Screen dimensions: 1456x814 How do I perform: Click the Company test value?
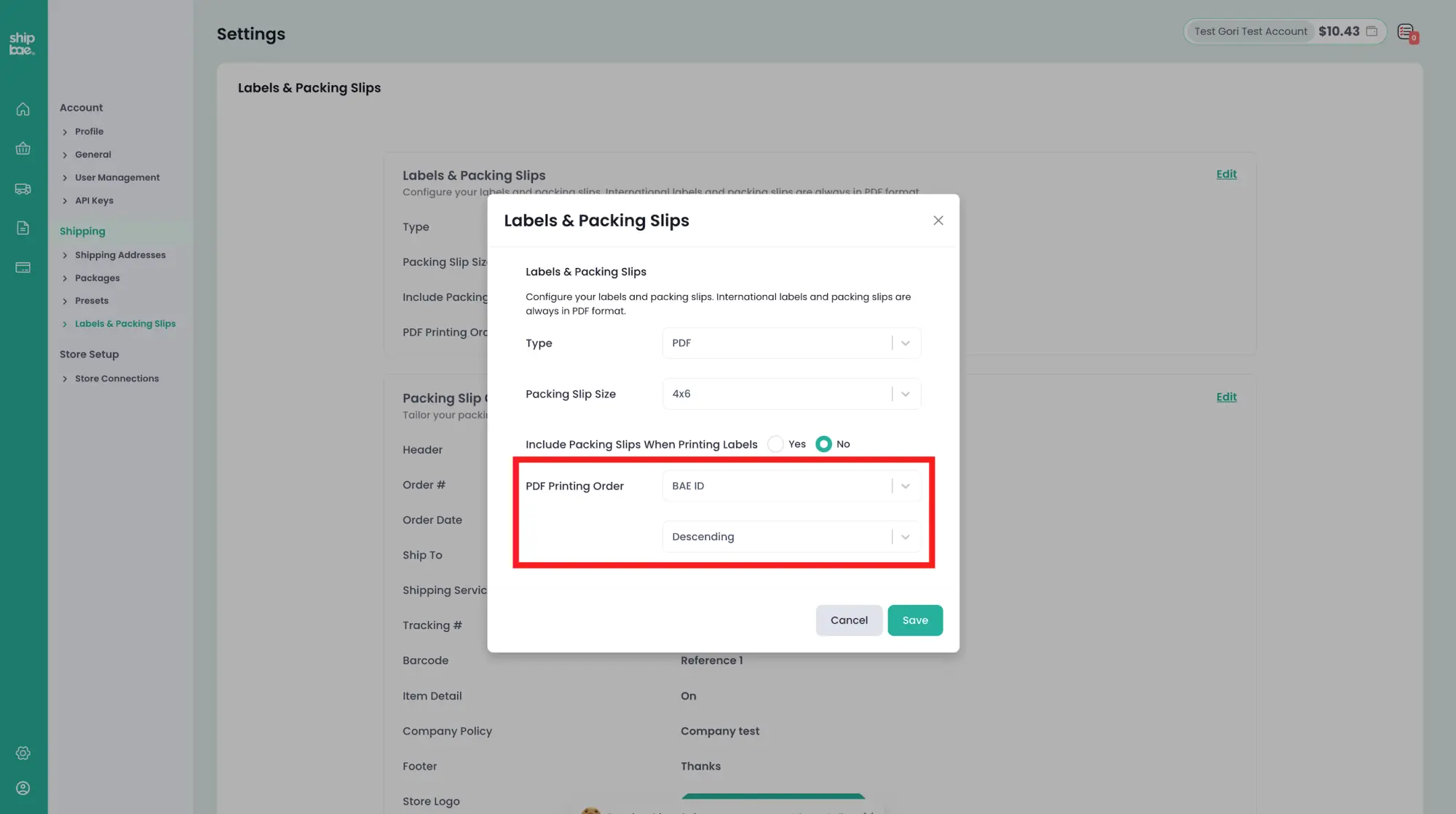tap(720, 731)
